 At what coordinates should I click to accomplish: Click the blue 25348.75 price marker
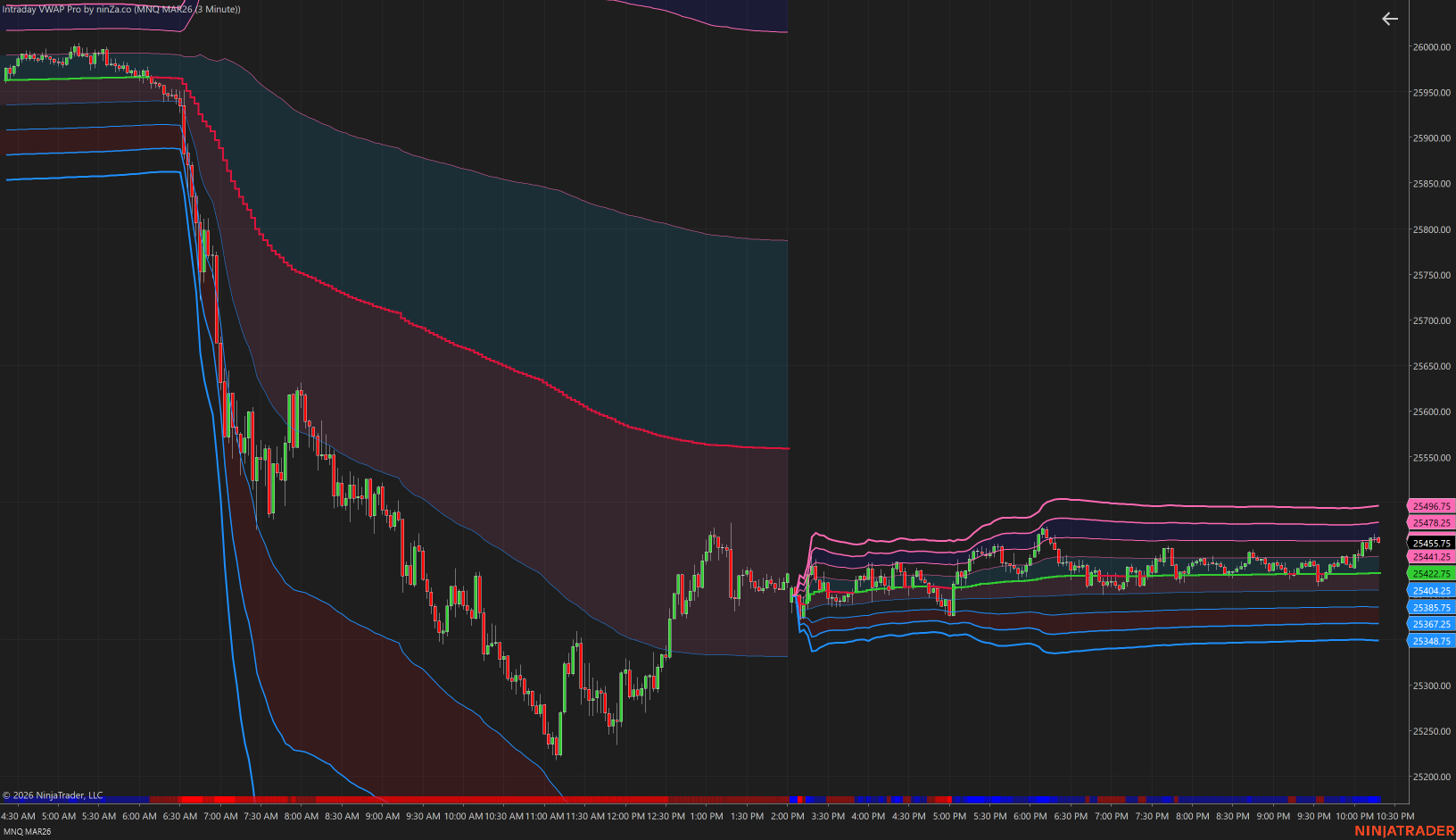coord(1431,642)
